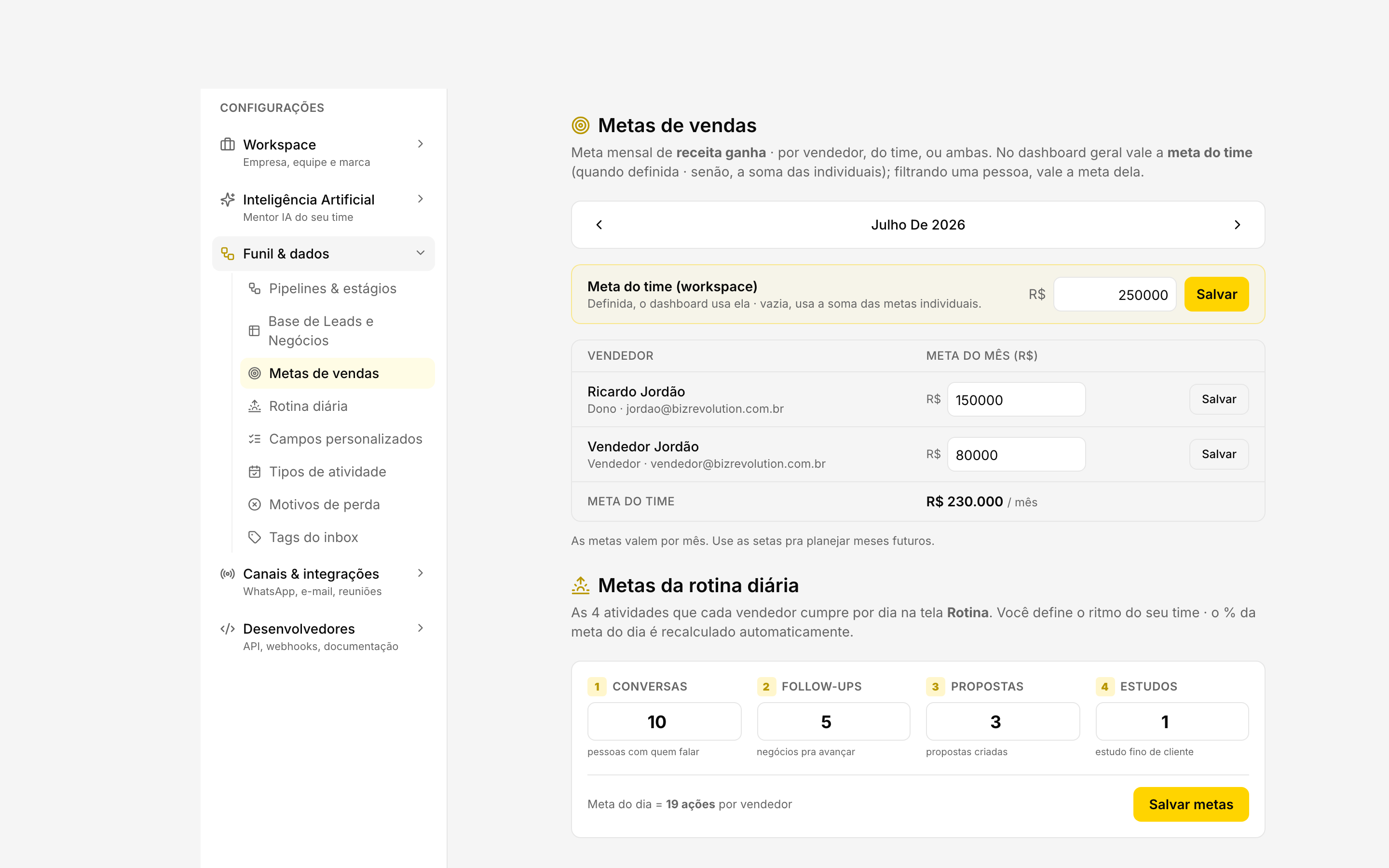Open Motivos de perda settings
The width and height of the screenshot is (1389, 868).
click(x=338, y=504)
